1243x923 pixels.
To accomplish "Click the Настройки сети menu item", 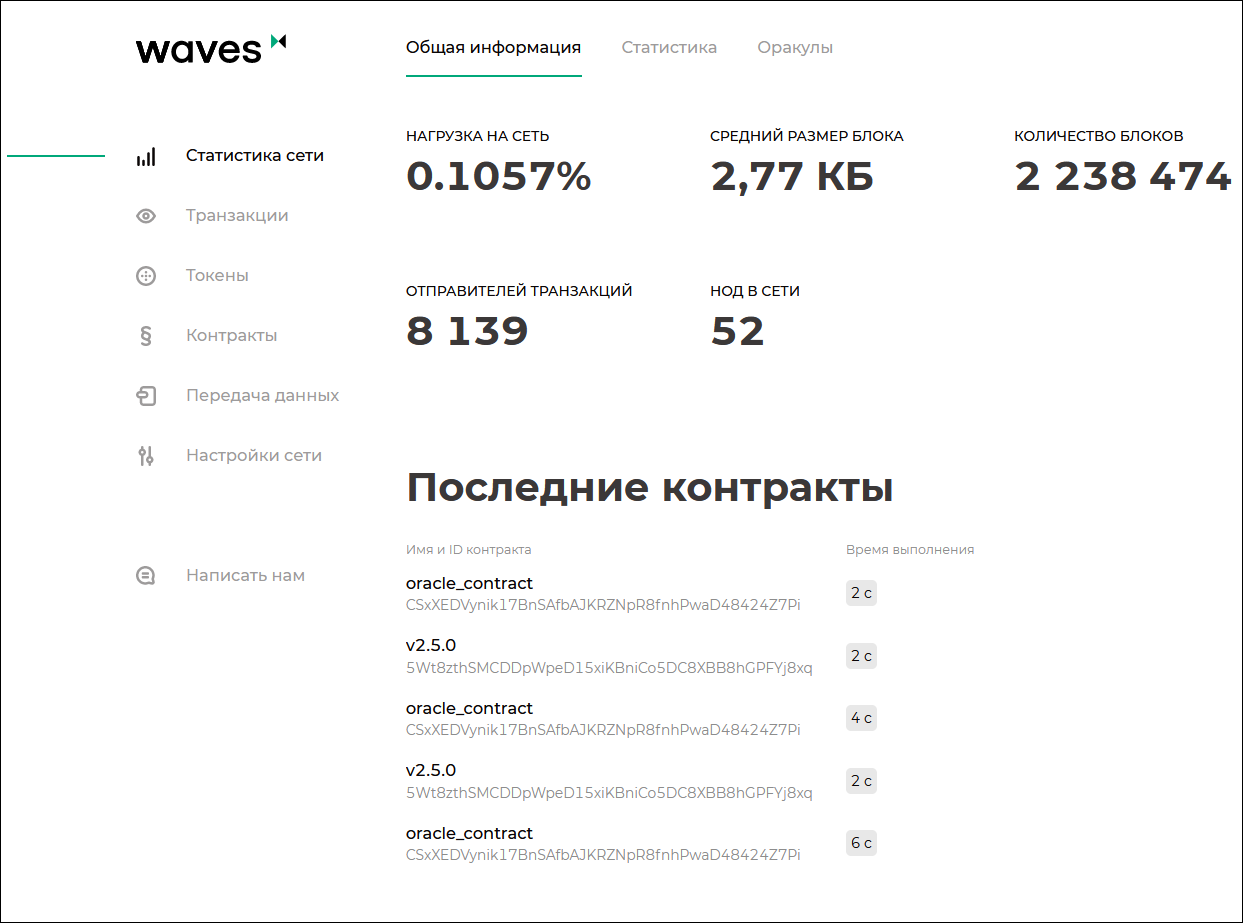I will click(x=253, y=455).
